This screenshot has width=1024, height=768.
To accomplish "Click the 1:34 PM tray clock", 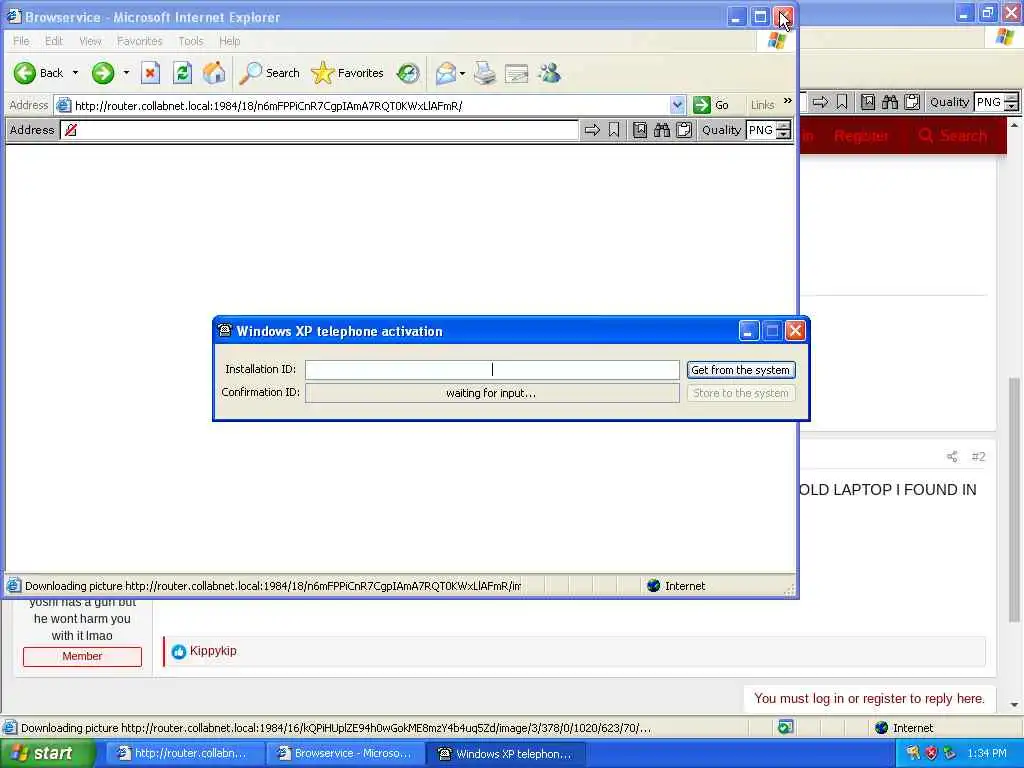I will click(x=987, y=754).
